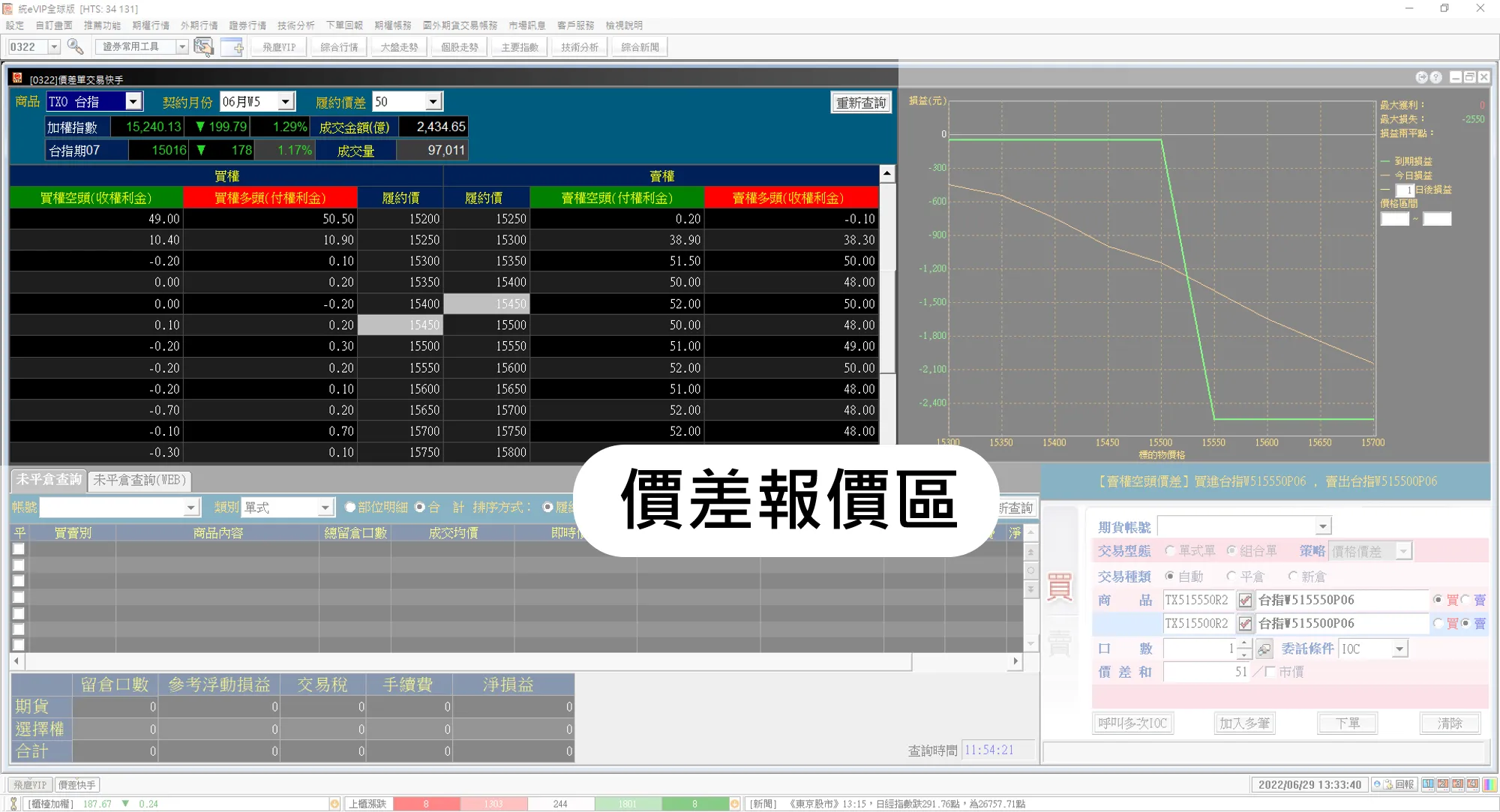Expand the 委託條件 IOC dropdown

point(1399,649)
